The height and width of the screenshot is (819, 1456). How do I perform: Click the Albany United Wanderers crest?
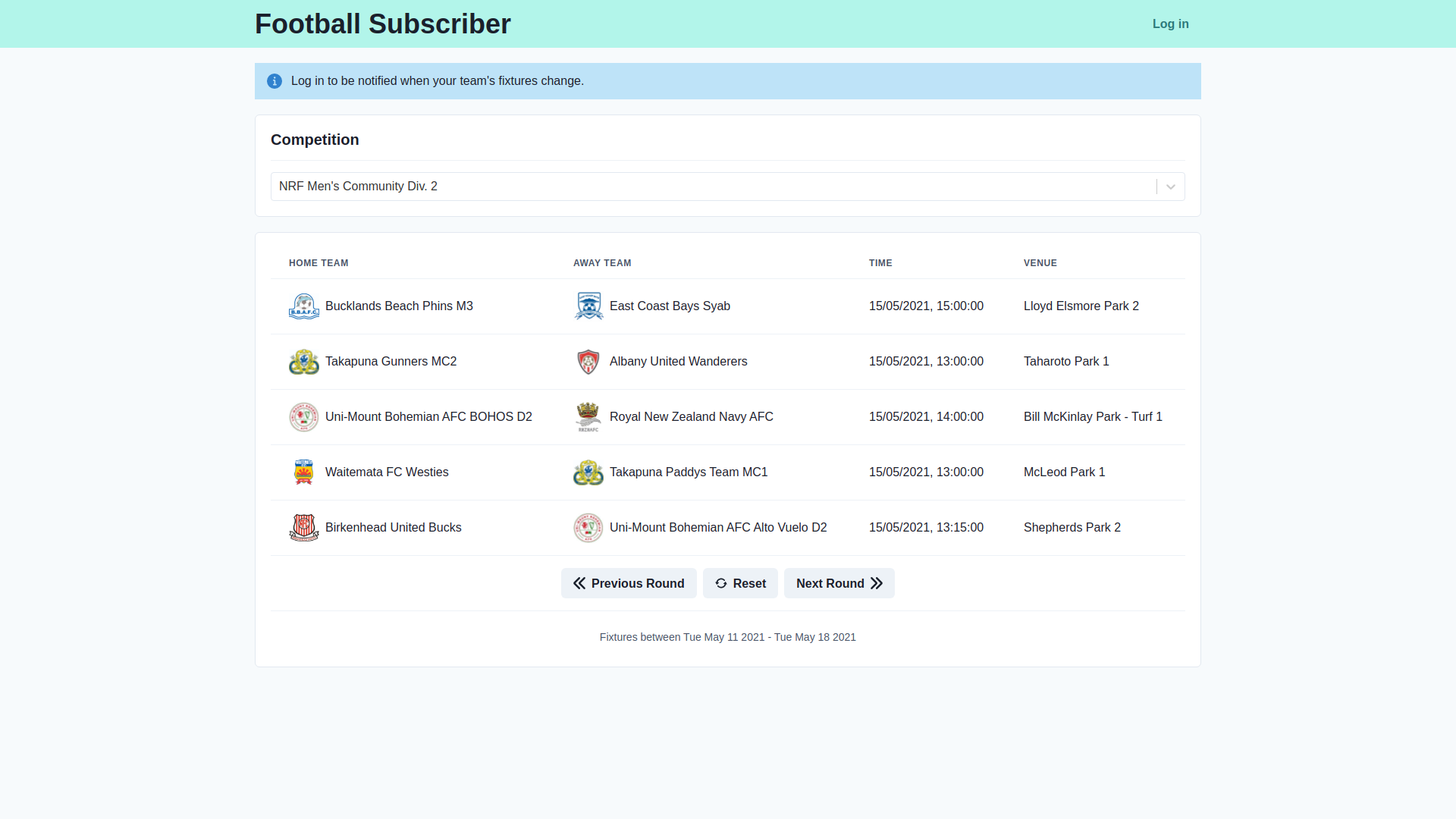pos(588,362)
